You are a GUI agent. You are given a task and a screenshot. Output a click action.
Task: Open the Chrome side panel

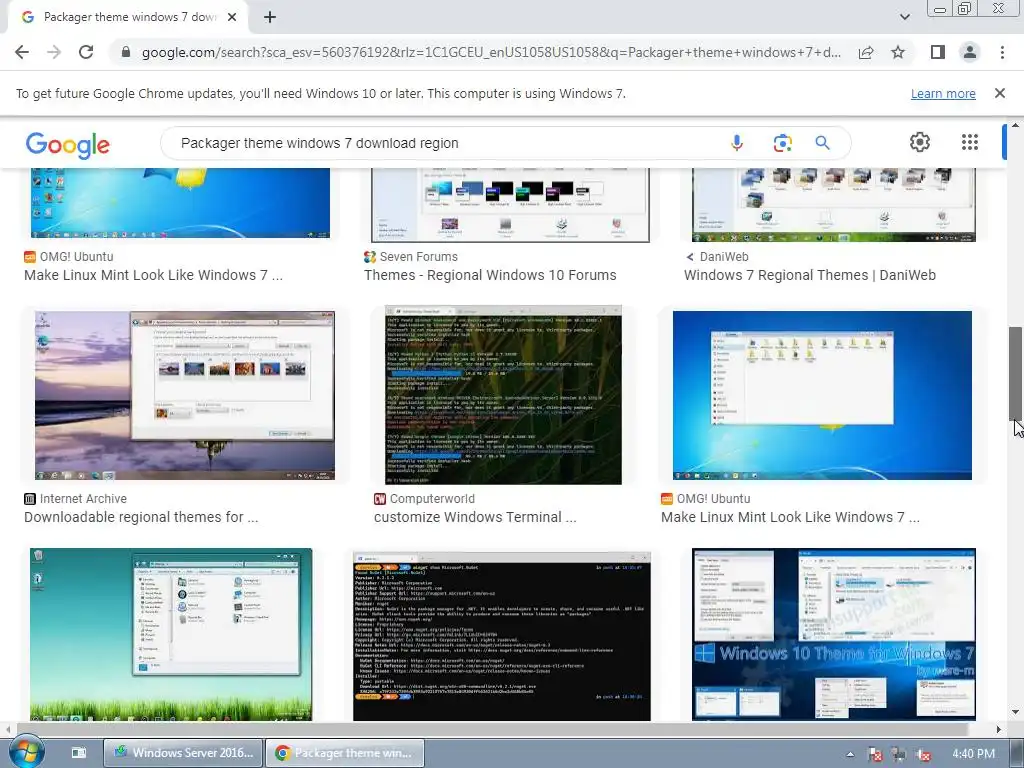[x=938, y=52]
